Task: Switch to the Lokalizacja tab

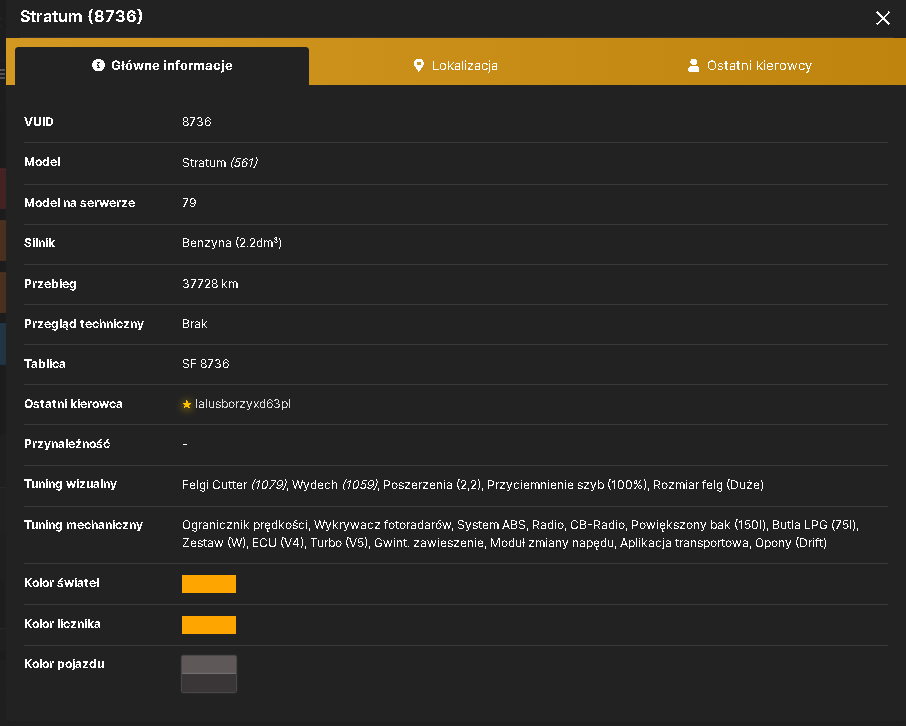Action: coord(456,66)
